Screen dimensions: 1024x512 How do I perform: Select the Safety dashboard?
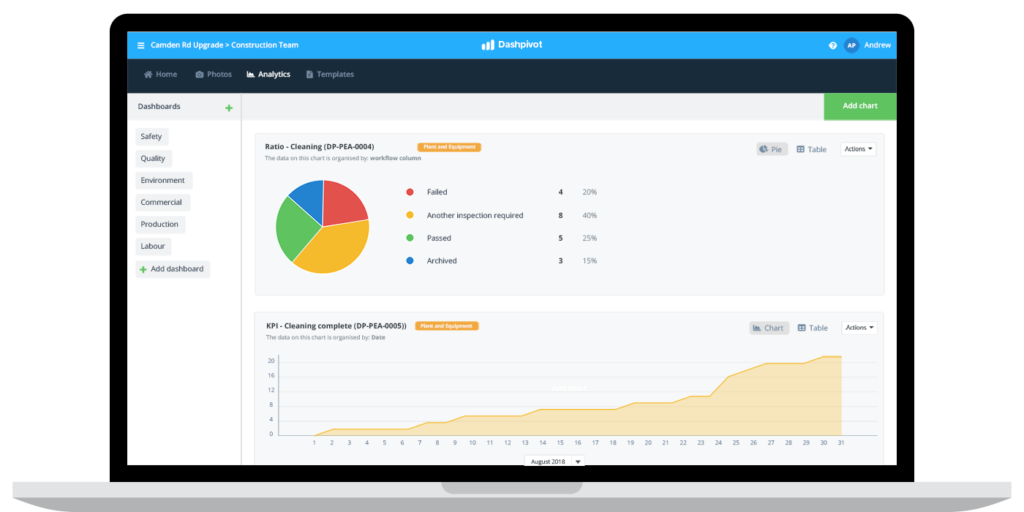(x=151, y=136)
